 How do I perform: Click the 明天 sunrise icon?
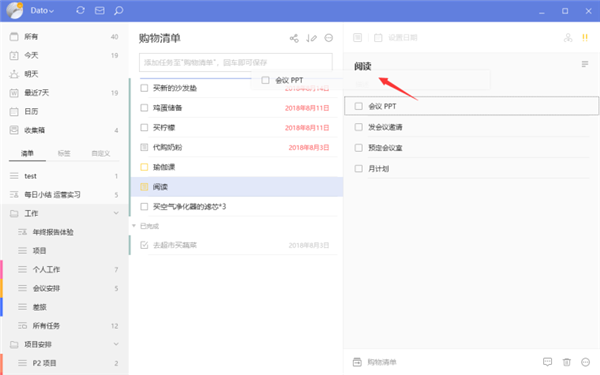click(x=14, y=74)
